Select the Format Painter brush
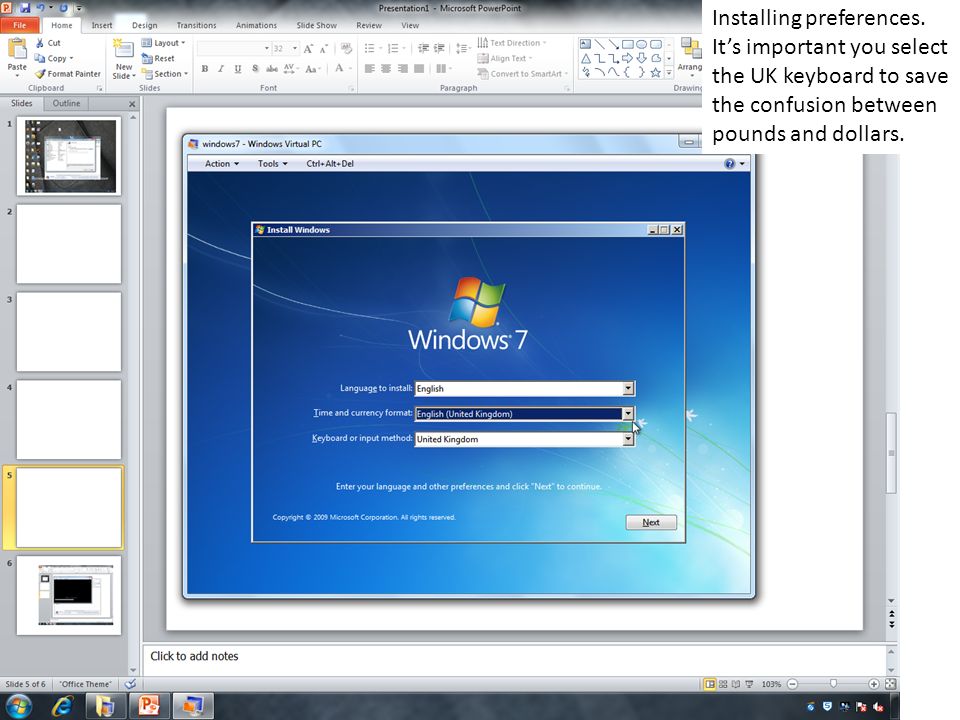Viewport: 960px width, 720px height. point(40,73)
